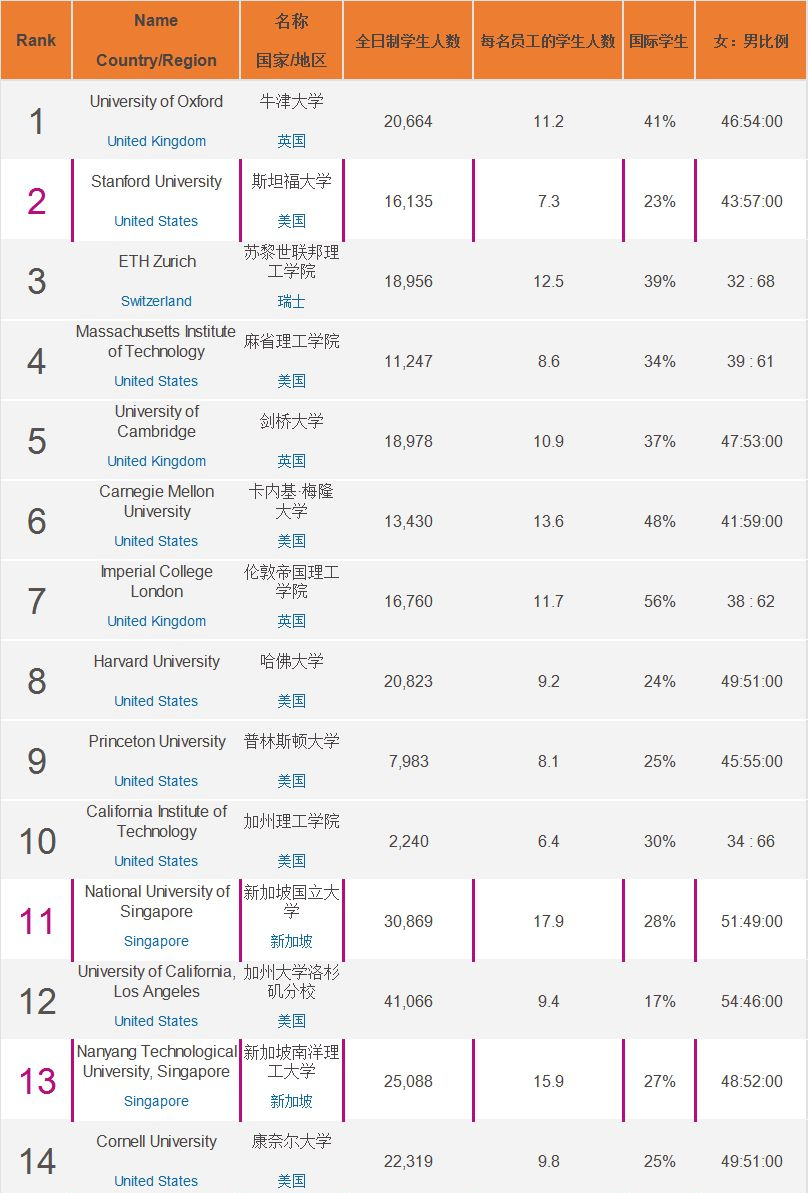Image resolution: width=808 pixels, height=1193 pixels.
Task: Click the California Institute of Technology name
Action: pos(156,821)
